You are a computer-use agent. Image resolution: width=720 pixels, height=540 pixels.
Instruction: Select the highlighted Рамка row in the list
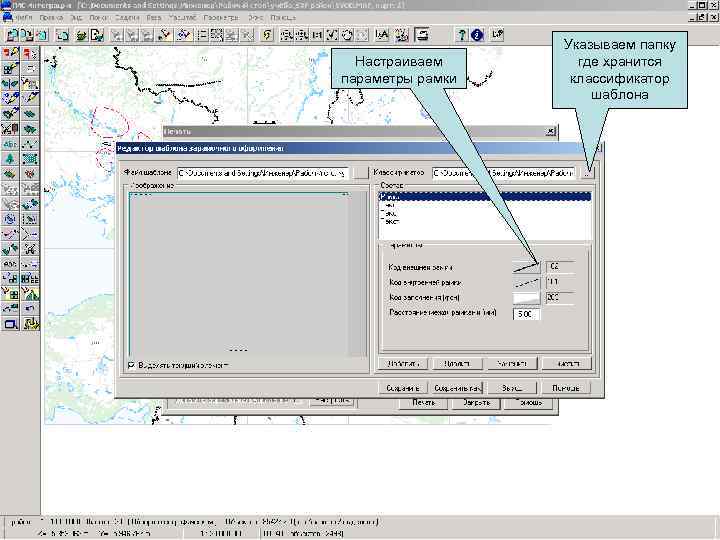tap(484, 197)
